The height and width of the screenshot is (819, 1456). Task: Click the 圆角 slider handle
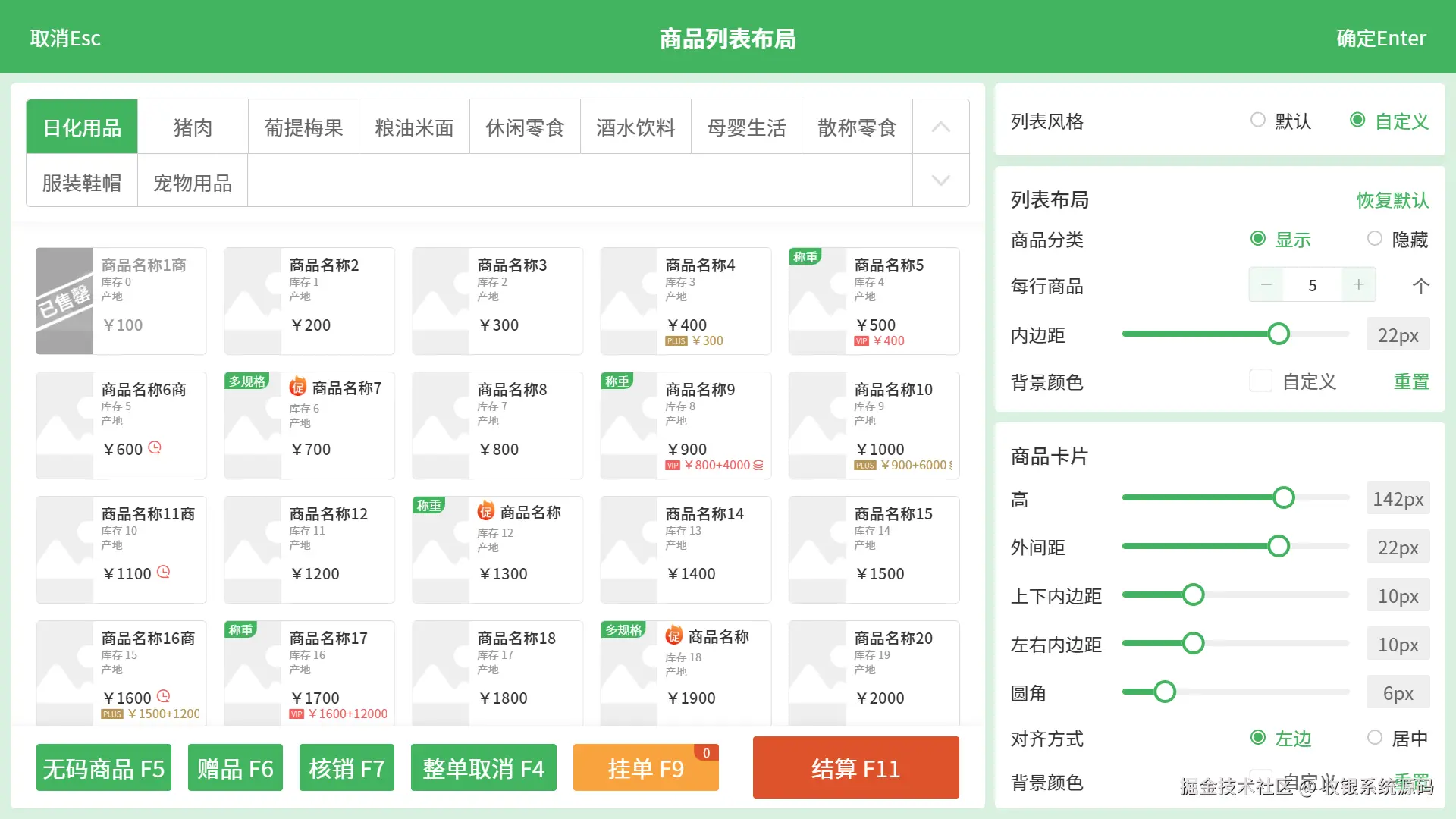pyautogui.click(x=1165, y=692)
